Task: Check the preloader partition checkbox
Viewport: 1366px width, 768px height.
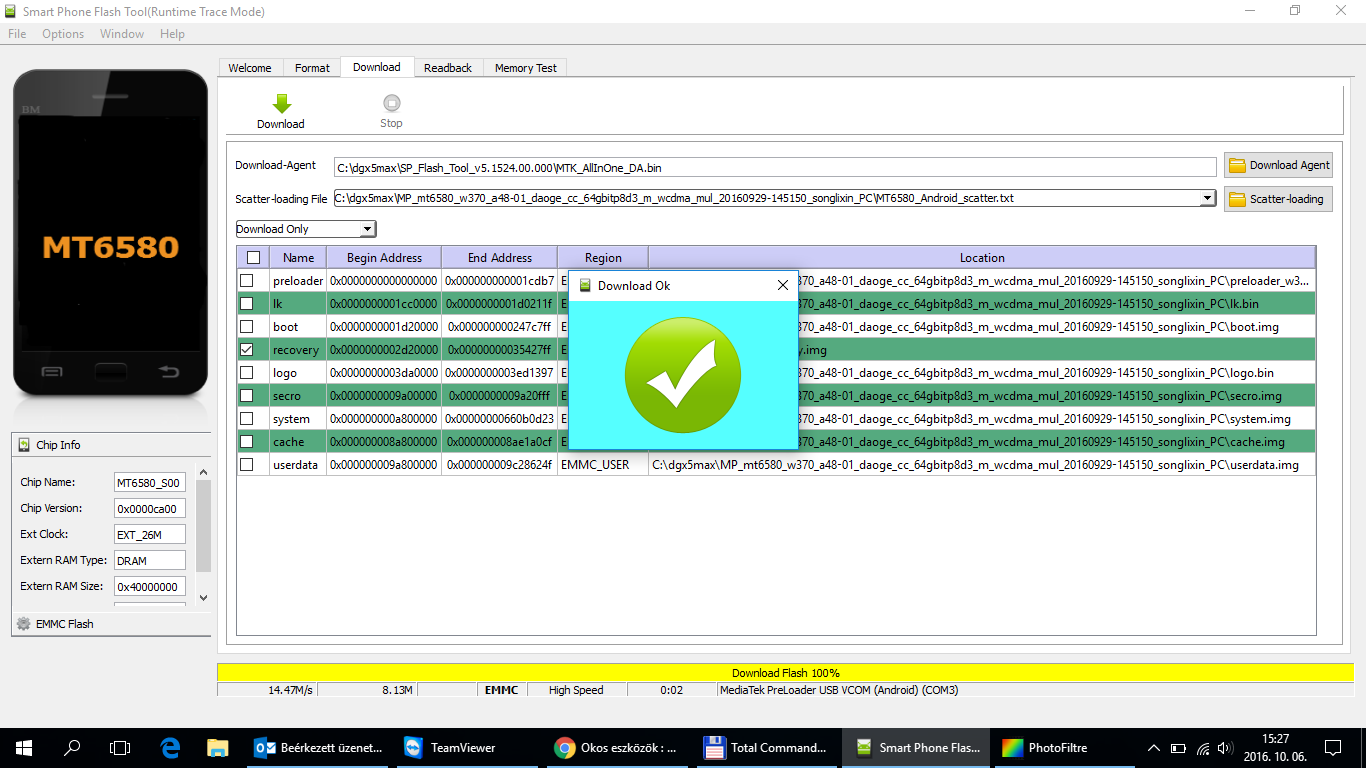Action: point(247,281)
